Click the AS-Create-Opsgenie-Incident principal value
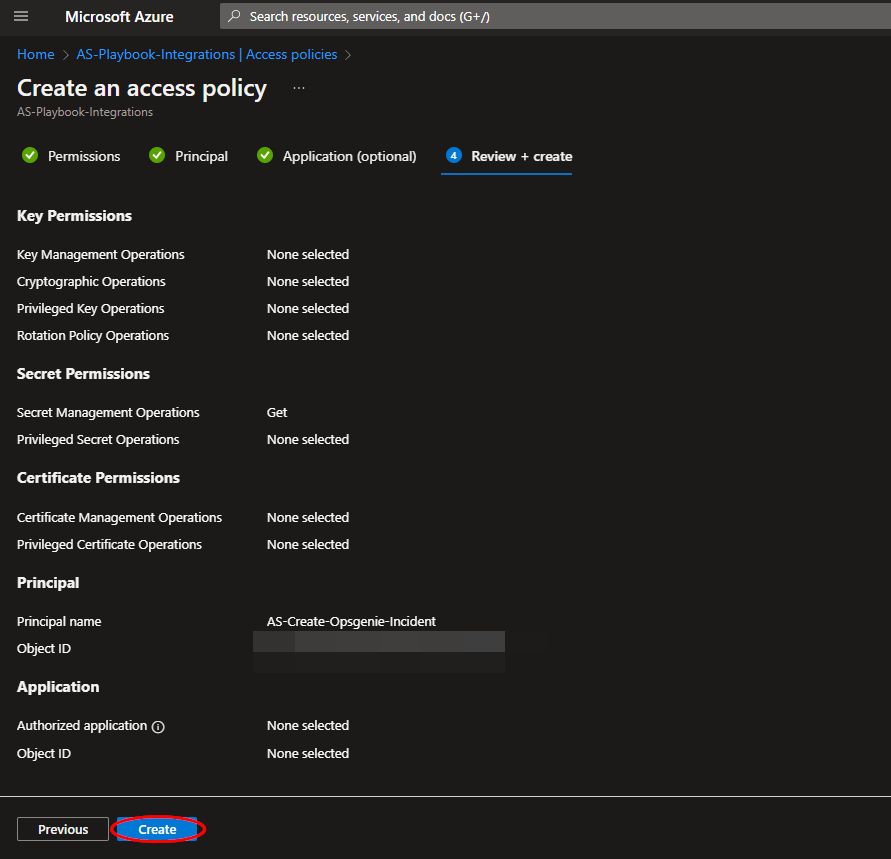891x859 pixels. (x=351, y=622)
